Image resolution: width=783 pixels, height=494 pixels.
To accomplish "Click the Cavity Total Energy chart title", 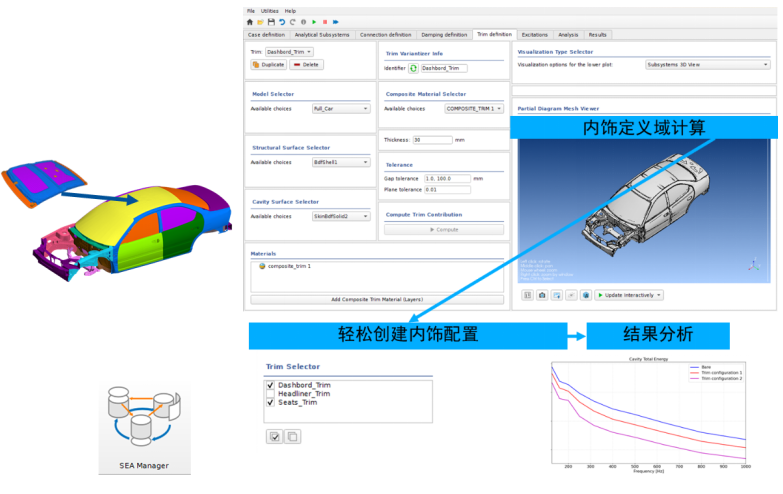I will [x=648, y=359].
